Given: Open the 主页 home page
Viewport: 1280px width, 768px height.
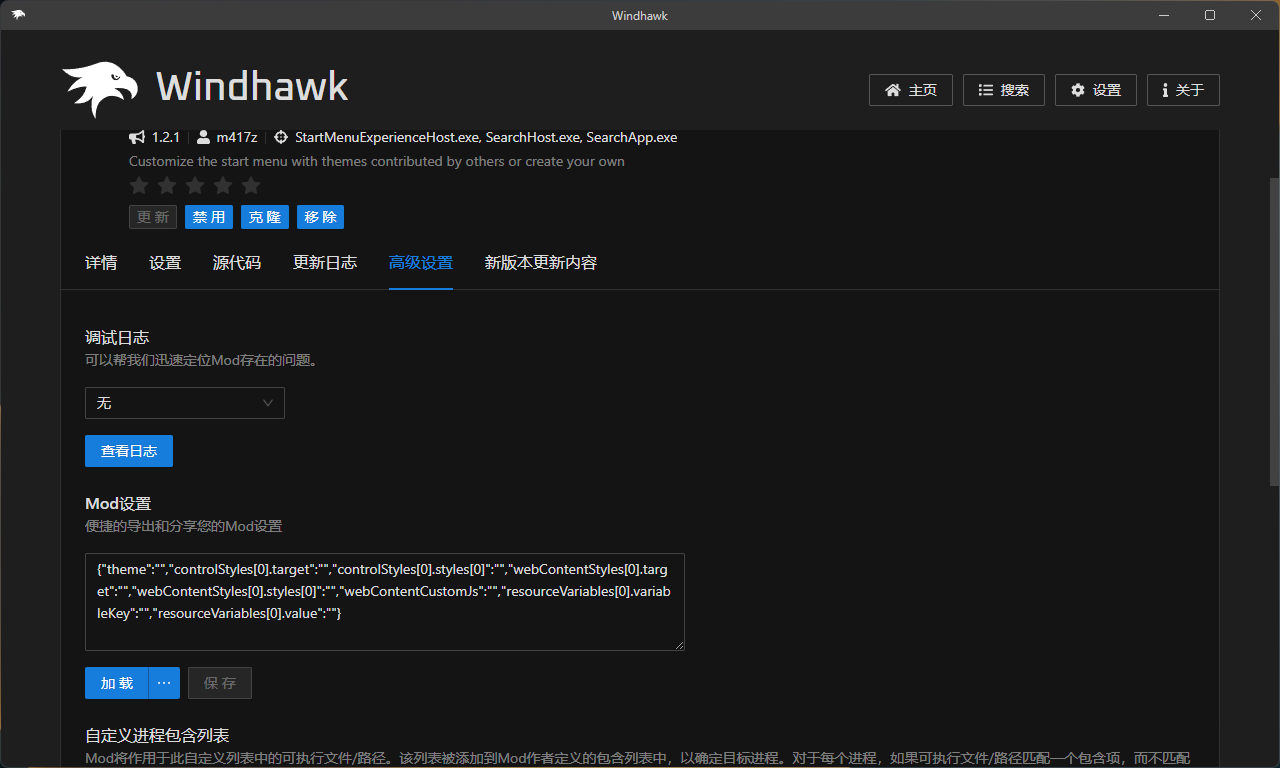Looking at the screenshot, I should point(911,90).
